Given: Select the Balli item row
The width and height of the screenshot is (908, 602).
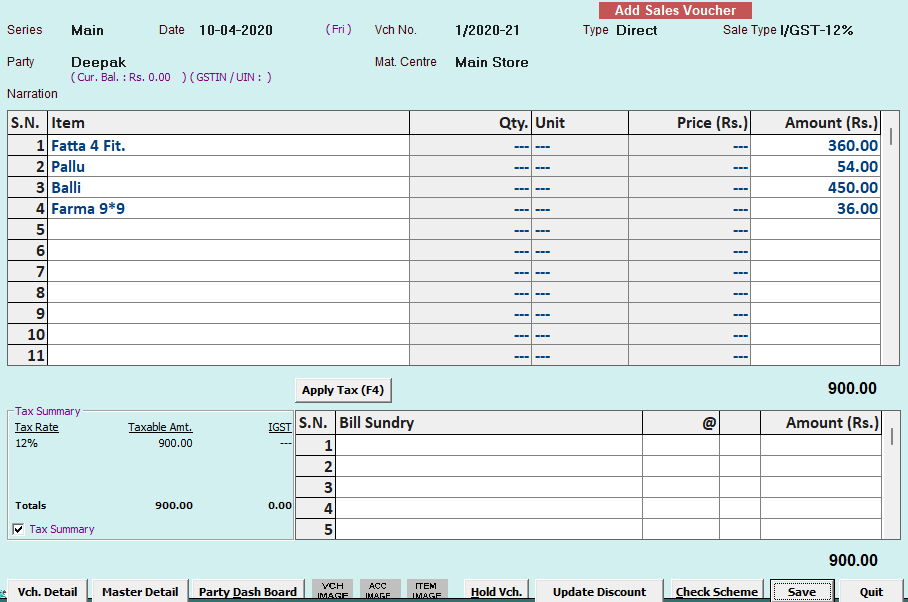Looking at the screenshot, I should [228, 188].
